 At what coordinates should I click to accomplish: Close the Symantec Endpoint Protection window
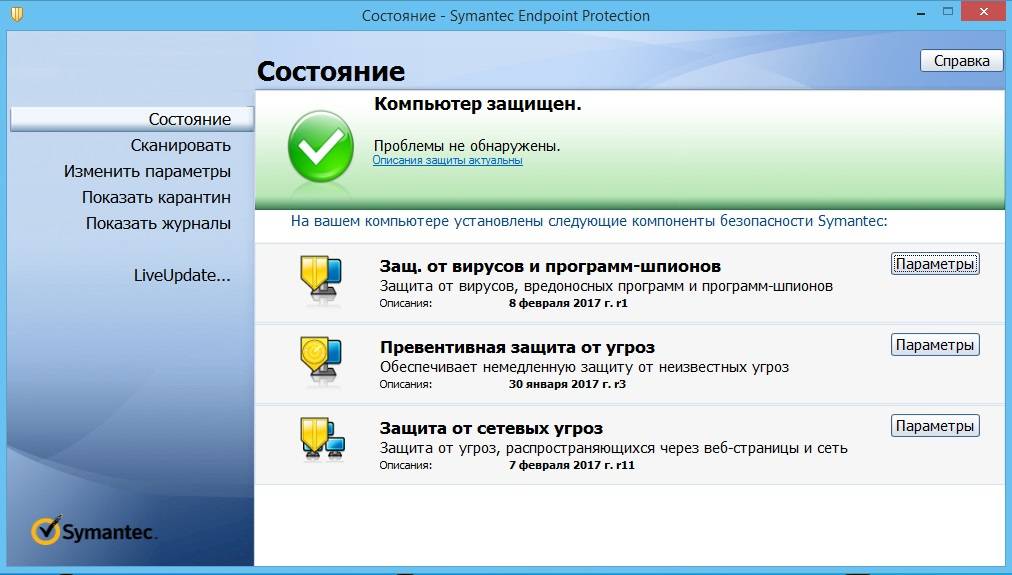[984, 12]
